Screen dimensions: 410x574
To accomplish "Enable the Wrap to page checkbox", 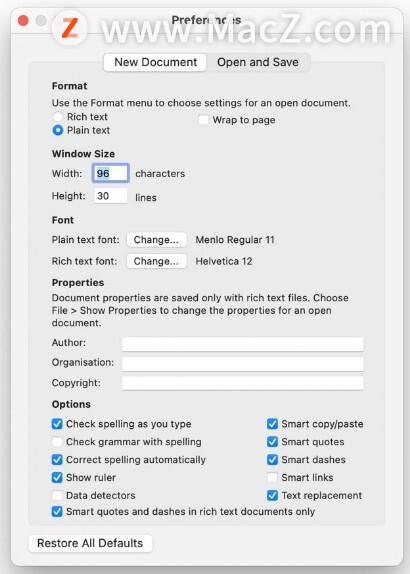I will tap(203, 120).
